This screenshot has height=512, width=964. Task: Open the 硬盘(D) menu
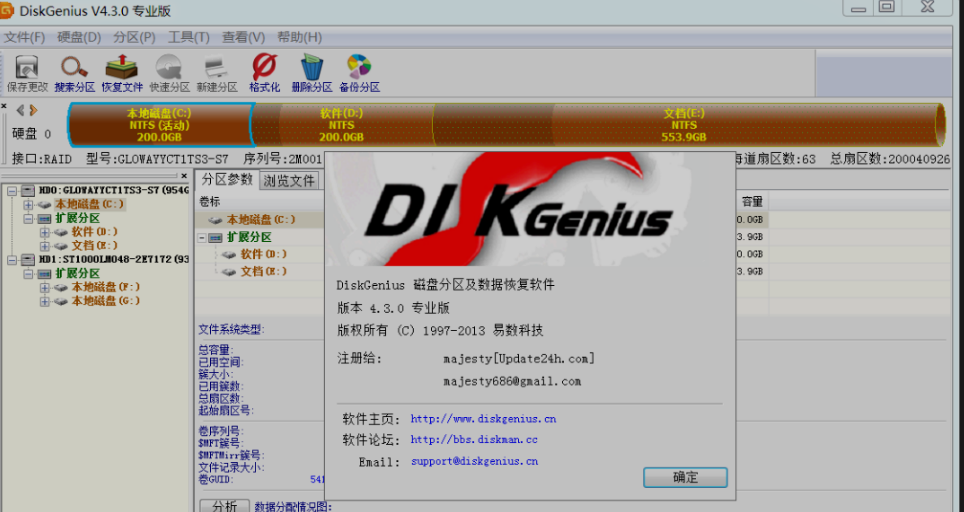coord(79,37)
